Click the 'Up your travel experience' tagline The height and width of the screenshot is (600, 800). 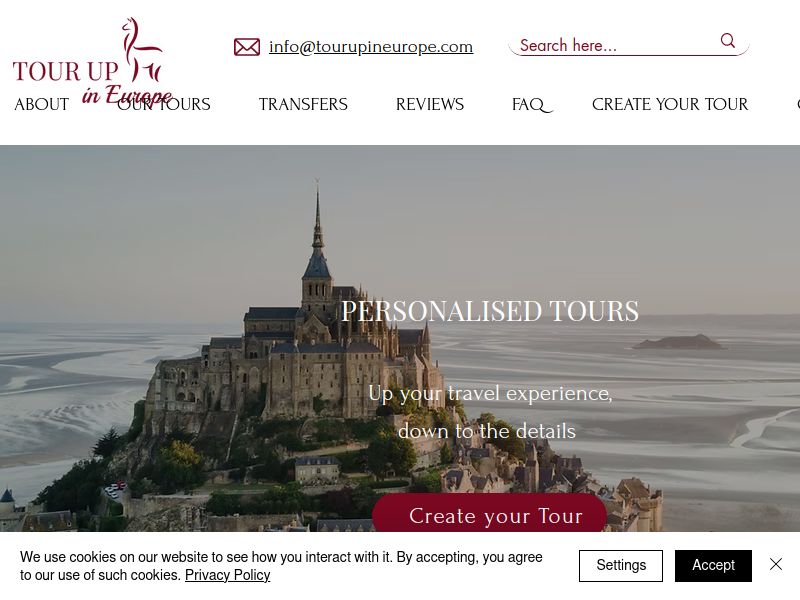(490, 393)
